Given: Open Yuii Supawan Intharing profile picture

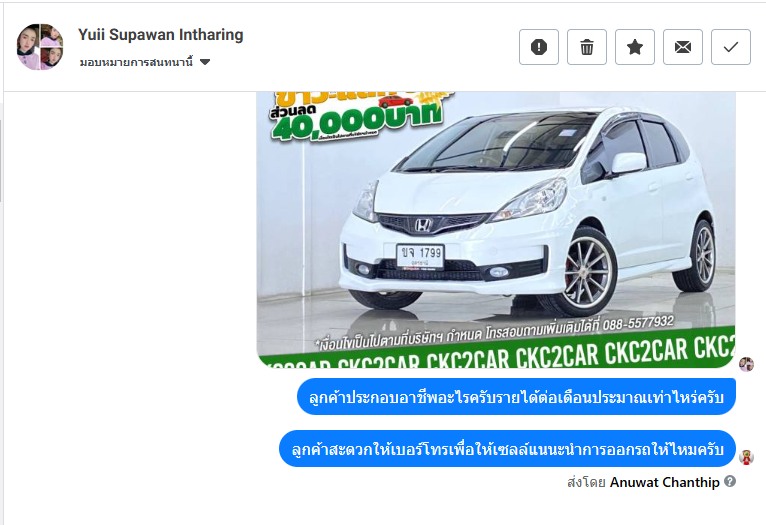Looking at the screenshot, I should [40, 47].
